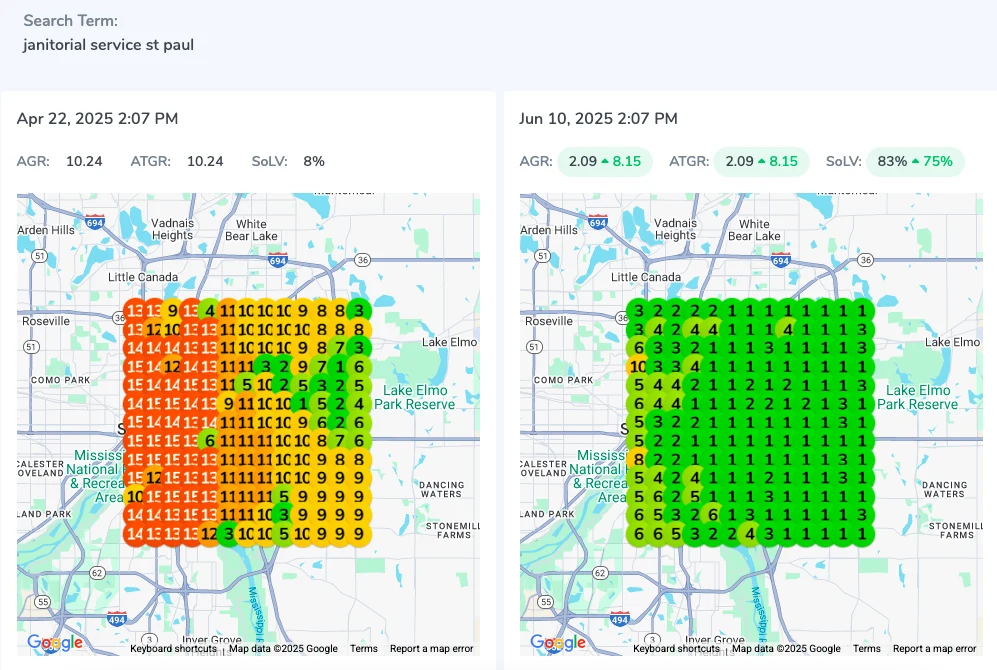Click the Google logo on left map
Viewport: 997px width, 670px height.
[55, 642]
